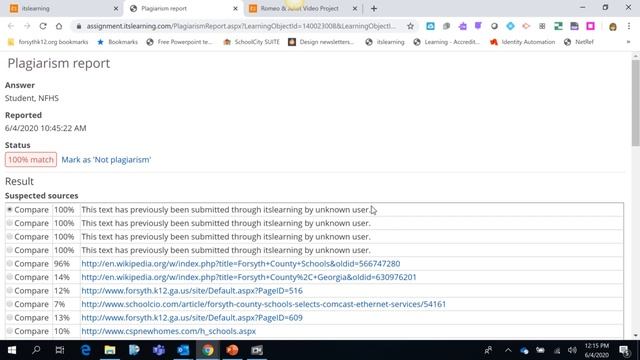Click Mark as 'Not plagiarism' link
The height and width of the screenshot is (360, 640).
[x=106, y=160]
